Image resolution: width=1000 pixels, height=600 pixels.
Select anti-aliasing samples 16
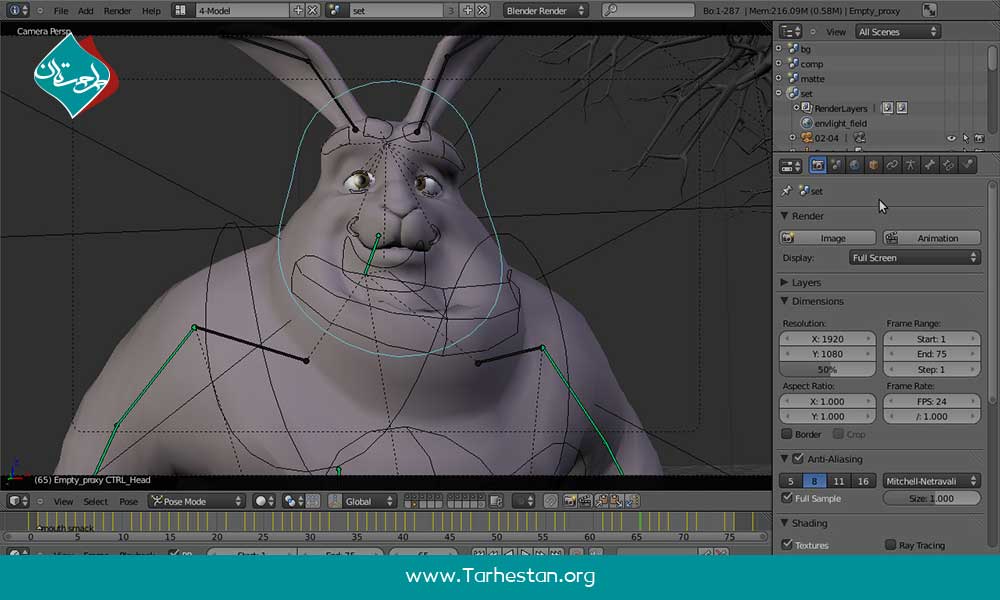click(x=863, y=481)
